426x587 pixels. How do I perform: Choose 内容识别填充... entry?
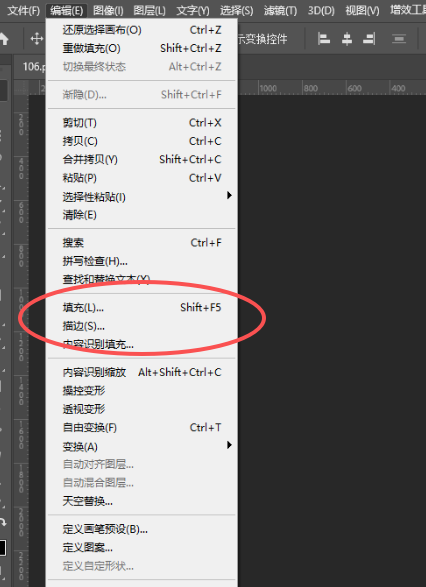tap(142, 344)
